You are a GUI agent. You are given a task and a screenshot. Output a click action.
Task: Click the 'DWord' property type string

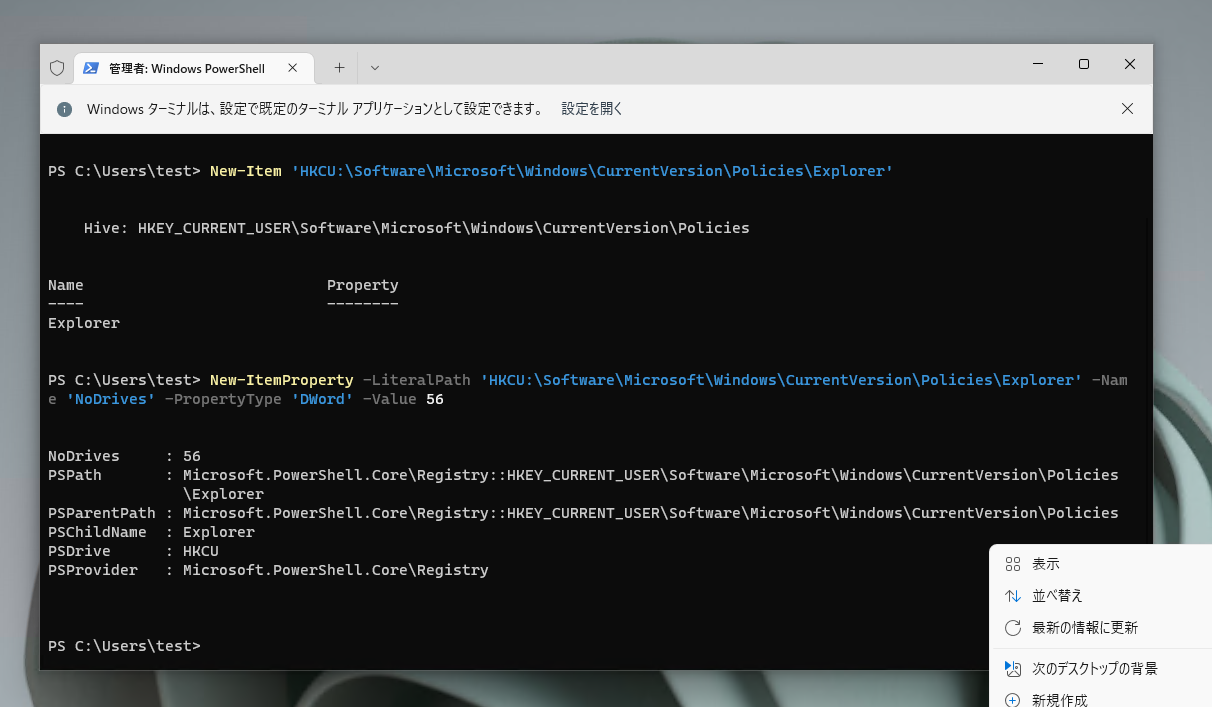(x=322, y=399)
